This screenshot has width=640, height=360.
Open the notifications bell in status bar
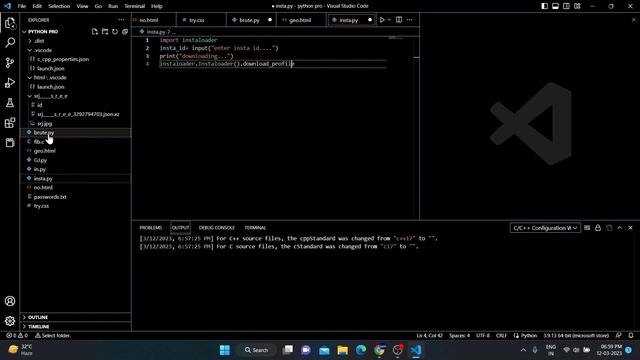click(x=631, y=336)
